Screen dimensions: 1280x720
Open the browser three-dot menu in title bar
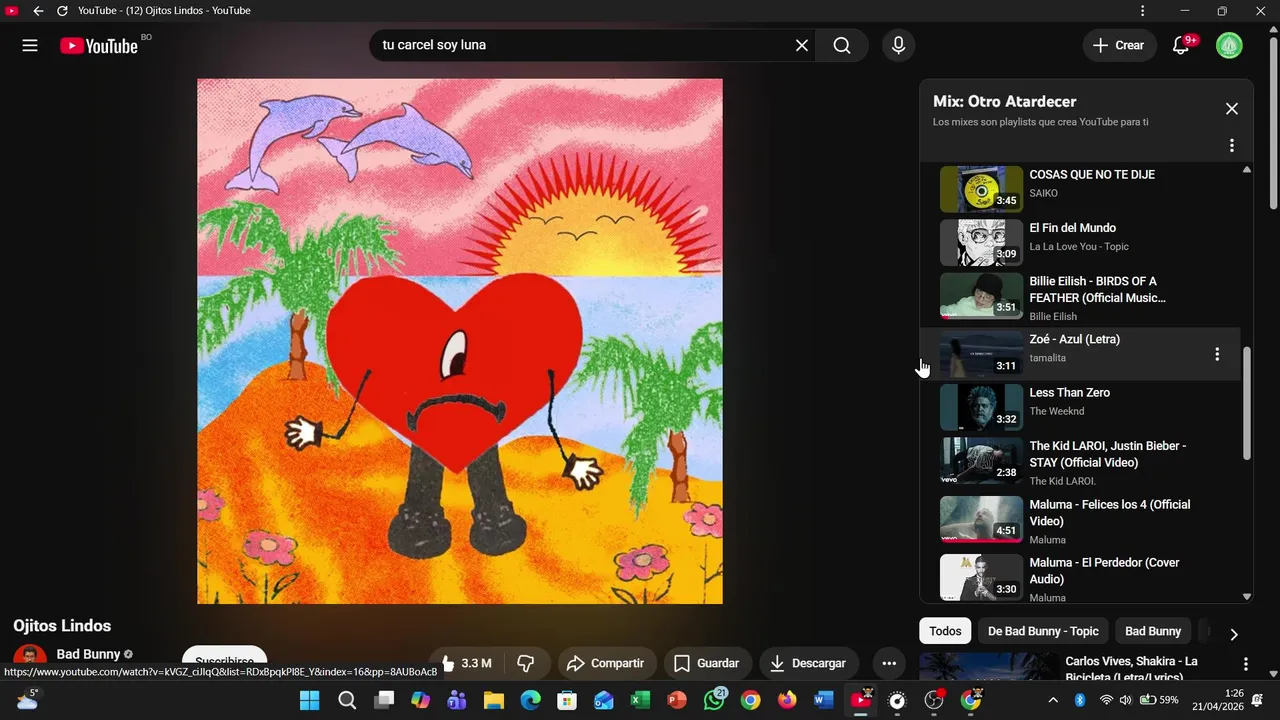click(x=1143, y=11)
